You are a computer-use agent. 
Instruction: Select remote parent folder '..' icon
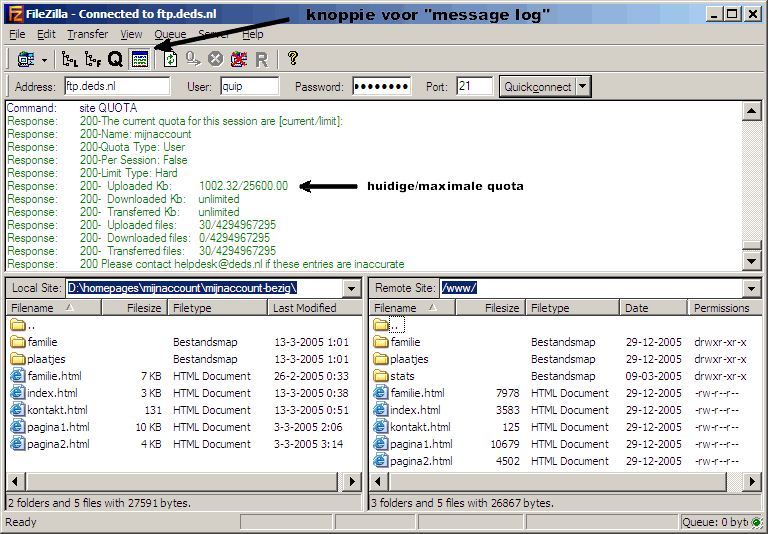pyautogui.click(x=381, y=325)
